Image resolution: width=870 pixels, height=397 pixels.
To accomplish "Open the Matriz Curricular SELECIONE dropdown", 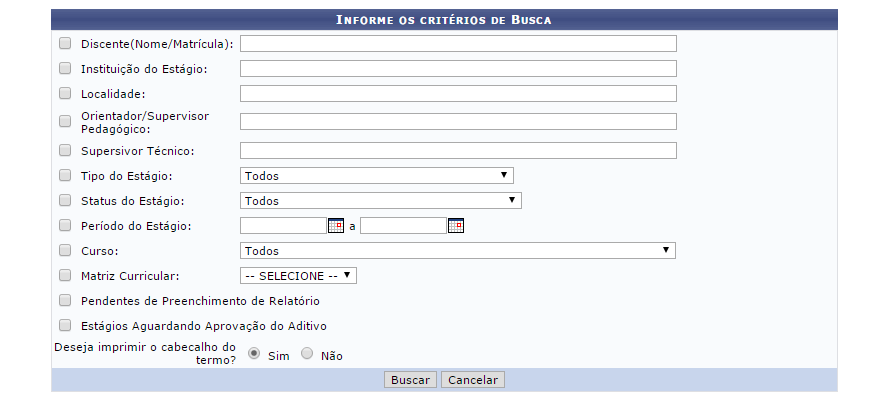I will pyautogui.click(x=298, y=276).
